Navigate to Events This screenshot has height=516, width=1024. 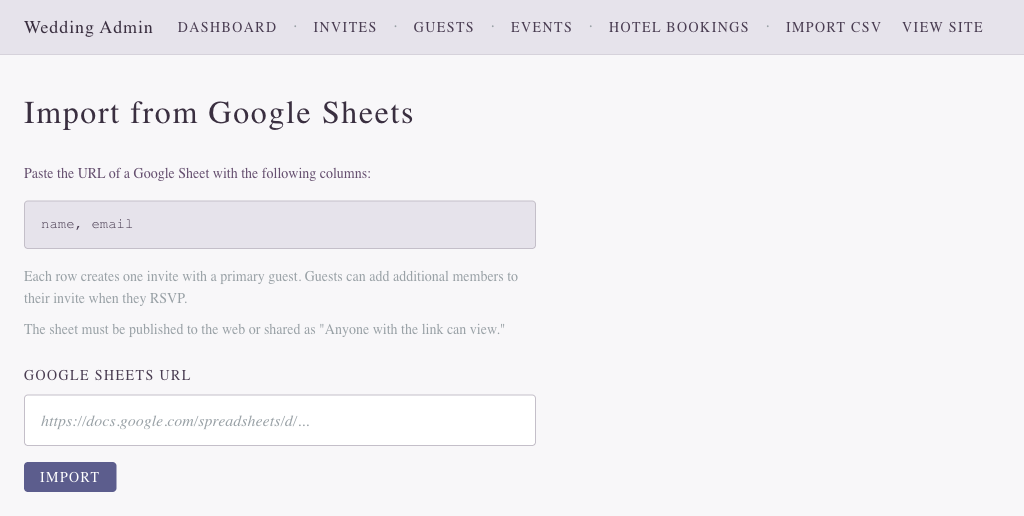pos(541,27)
